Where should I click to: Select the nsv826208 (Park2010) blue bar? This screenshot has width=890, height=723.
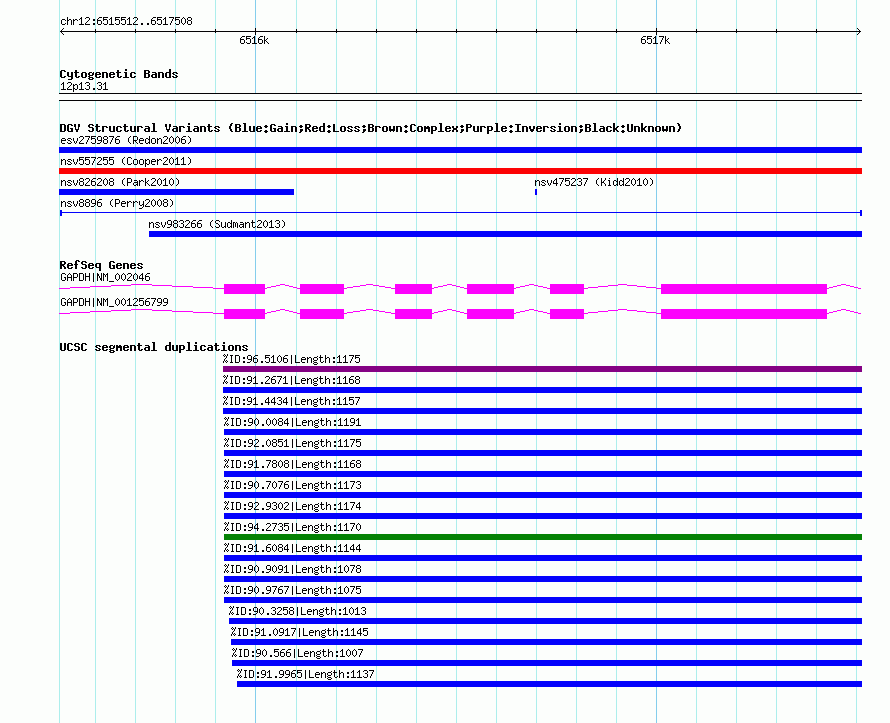click(177, 192)
